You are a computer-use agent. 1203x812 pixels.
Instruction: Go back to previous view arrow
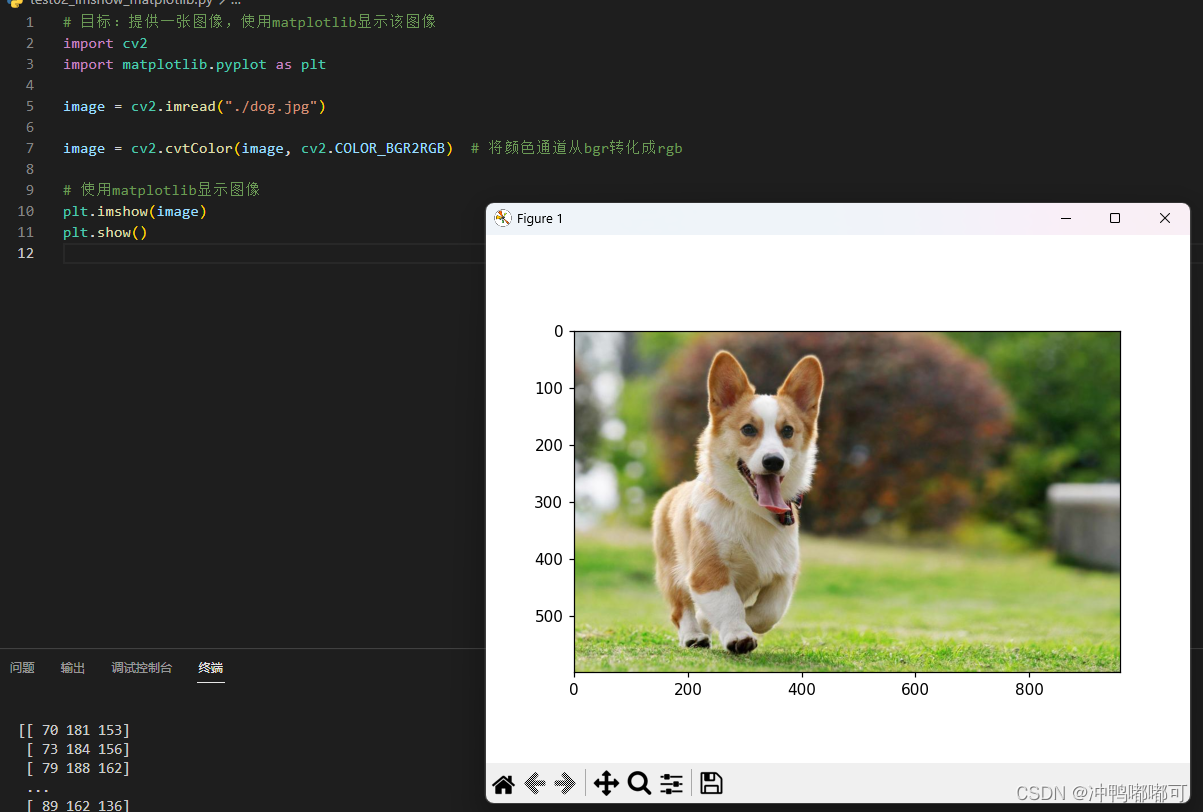point(535,783)
